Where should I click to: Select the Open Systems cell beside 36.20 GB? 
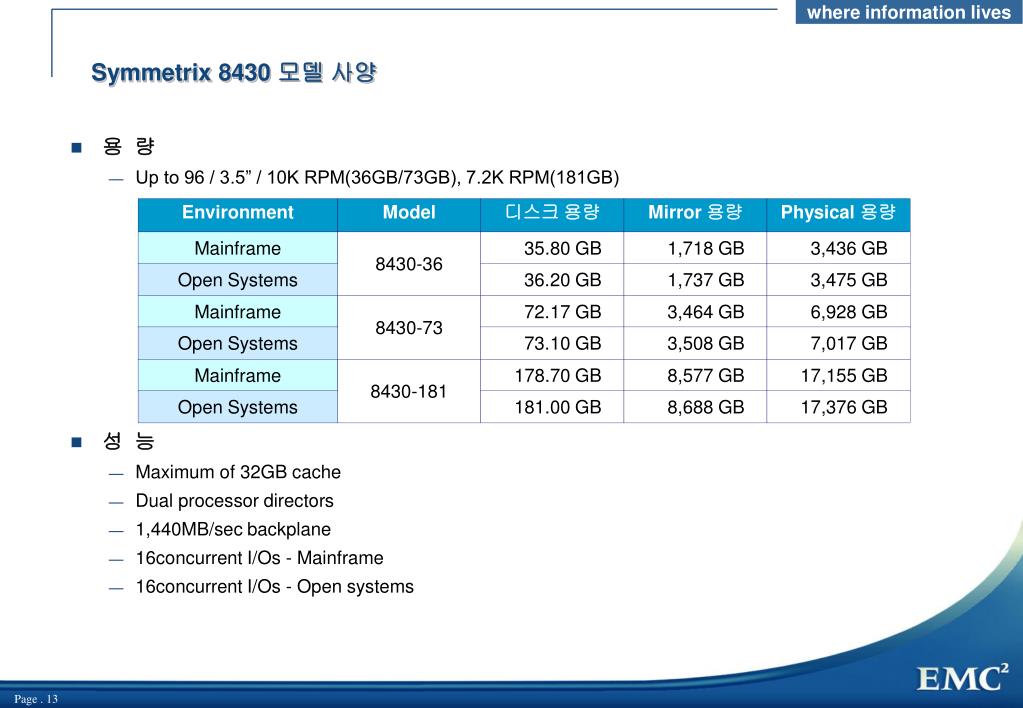pos(237,280)
